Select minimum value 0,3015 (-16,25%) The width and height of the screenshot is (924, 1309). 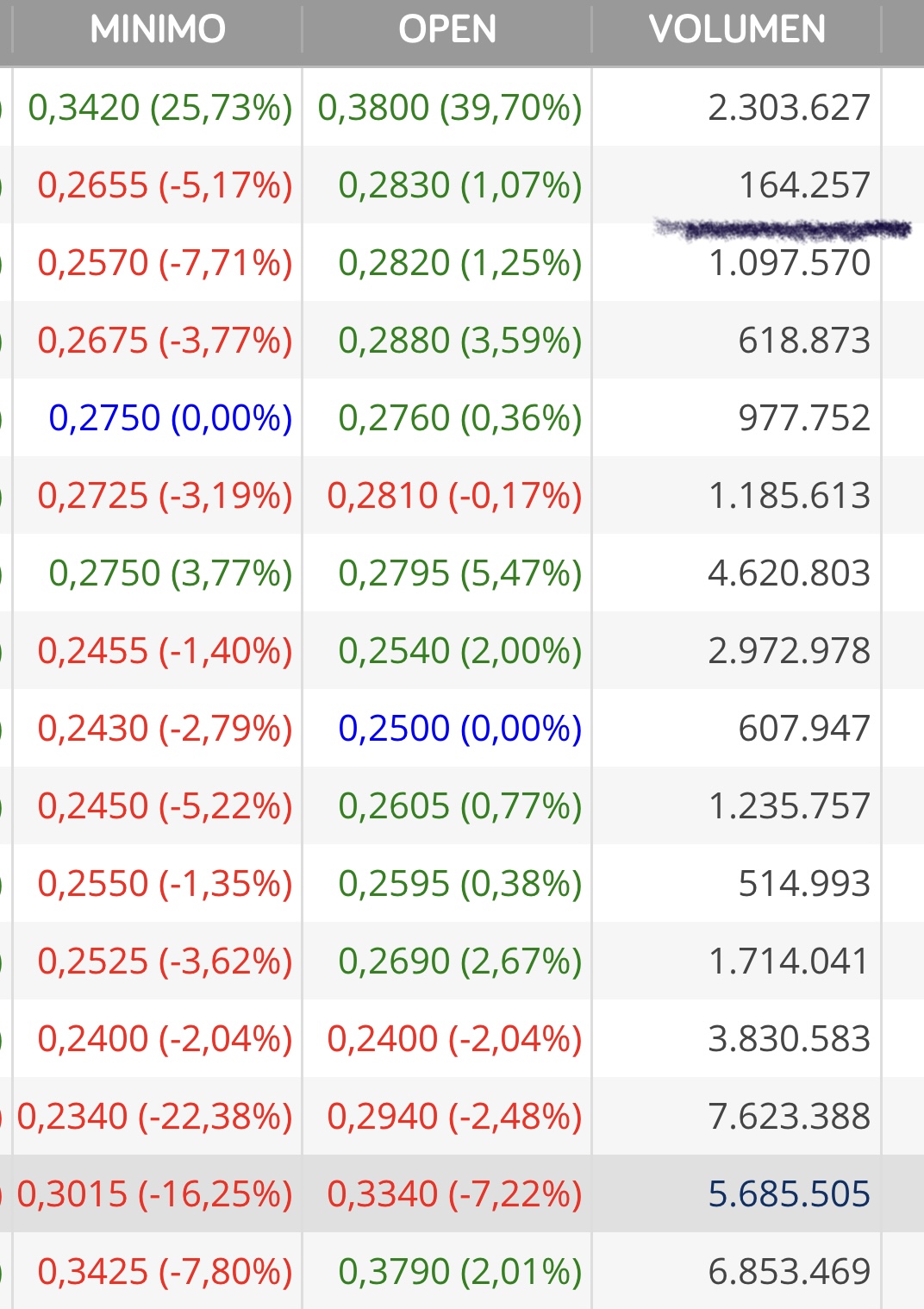pyautogui.click(x=155, y=1194)
